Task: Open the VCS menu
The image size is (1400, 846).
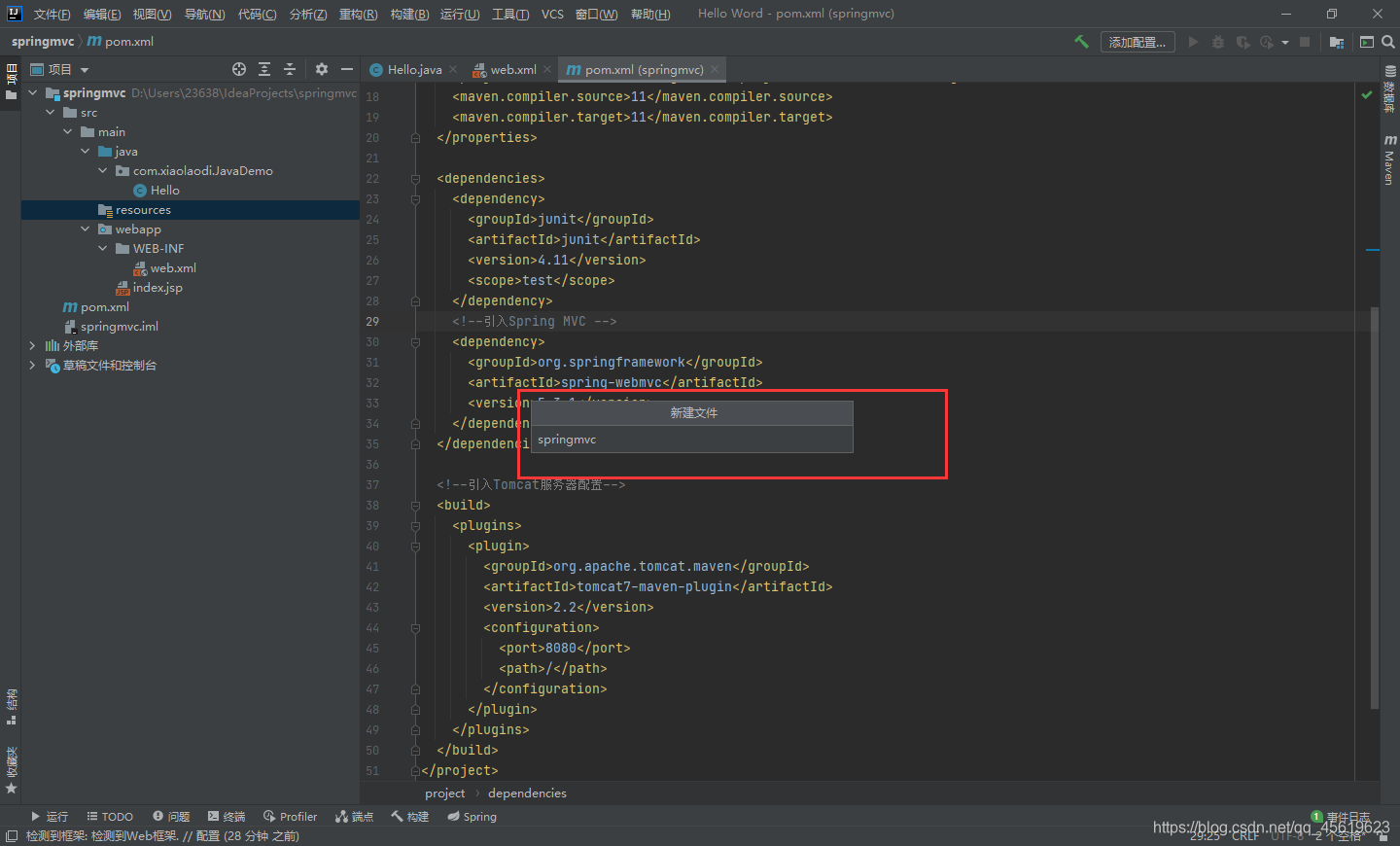Action: tap(552, 14)
